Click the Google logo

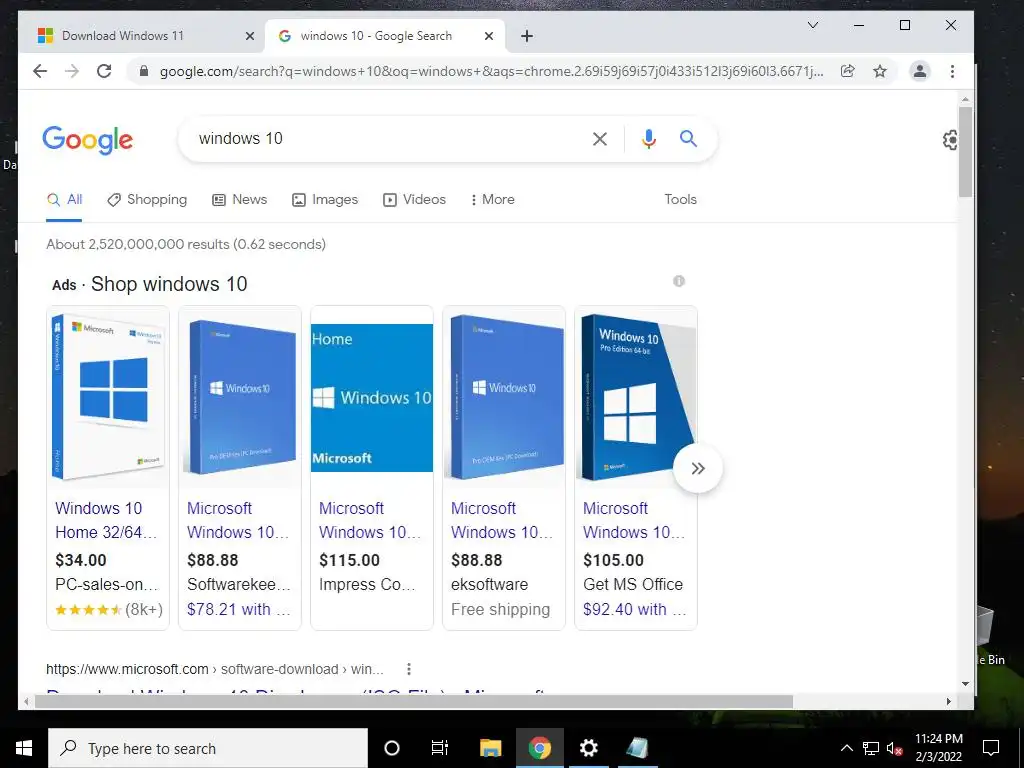[x=88, y=140]
